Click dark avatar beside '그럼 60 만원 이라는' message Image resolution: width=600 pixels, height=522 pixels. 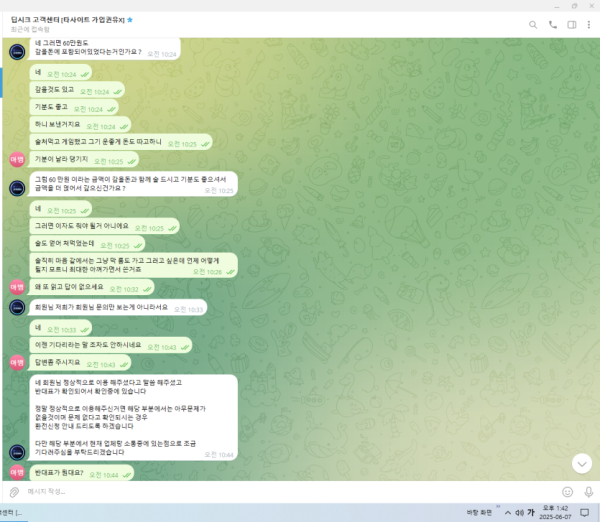click(x=17, y=188)
